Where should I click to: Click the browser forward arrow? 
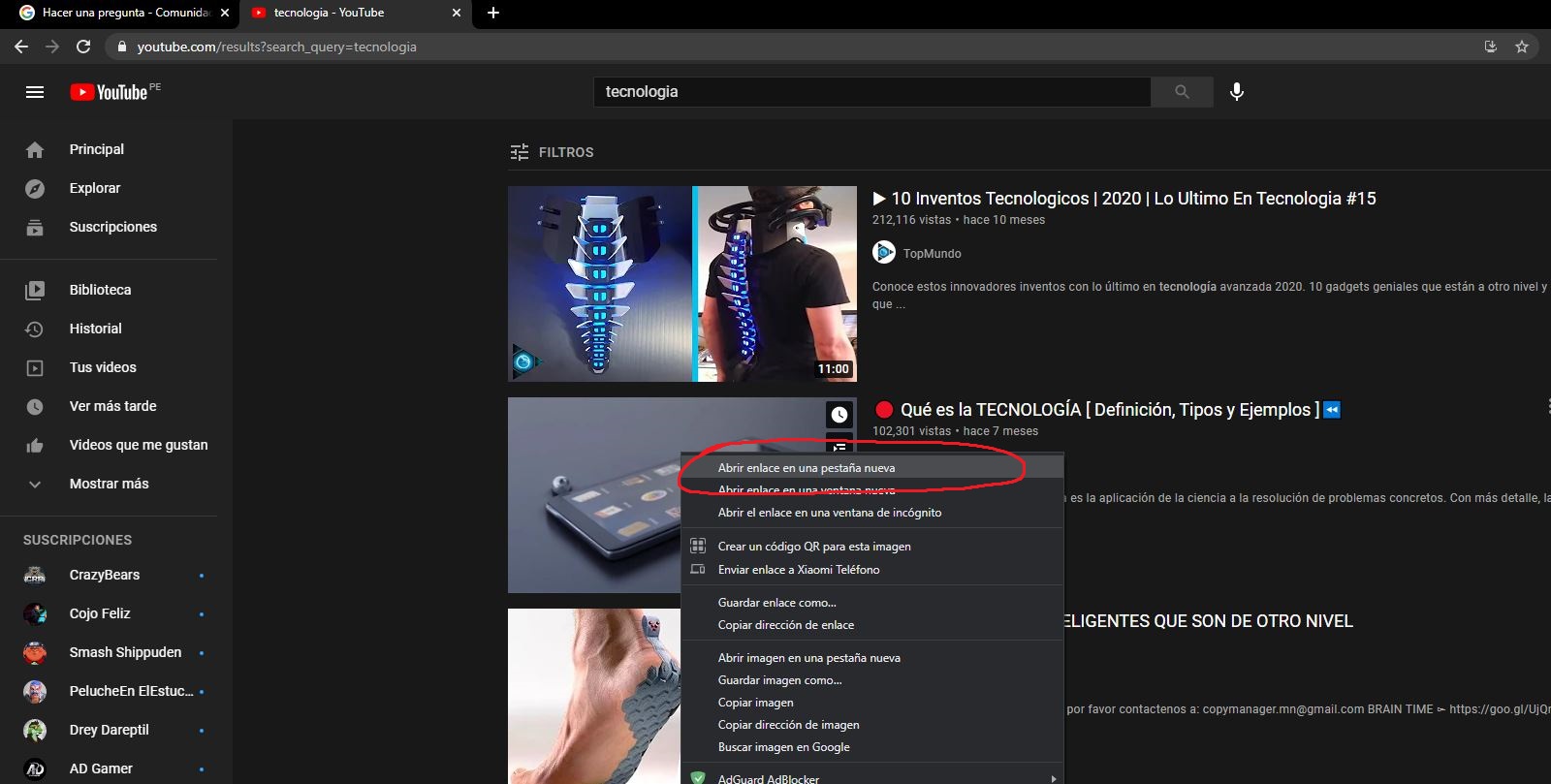(52, 47)
